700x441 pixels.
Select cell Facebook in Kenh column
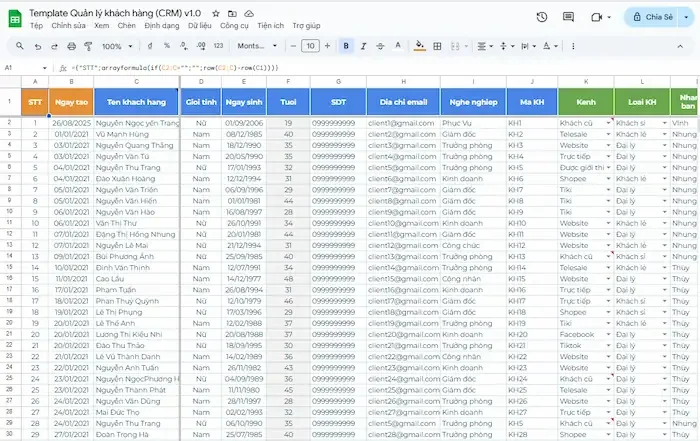[586, 334]
